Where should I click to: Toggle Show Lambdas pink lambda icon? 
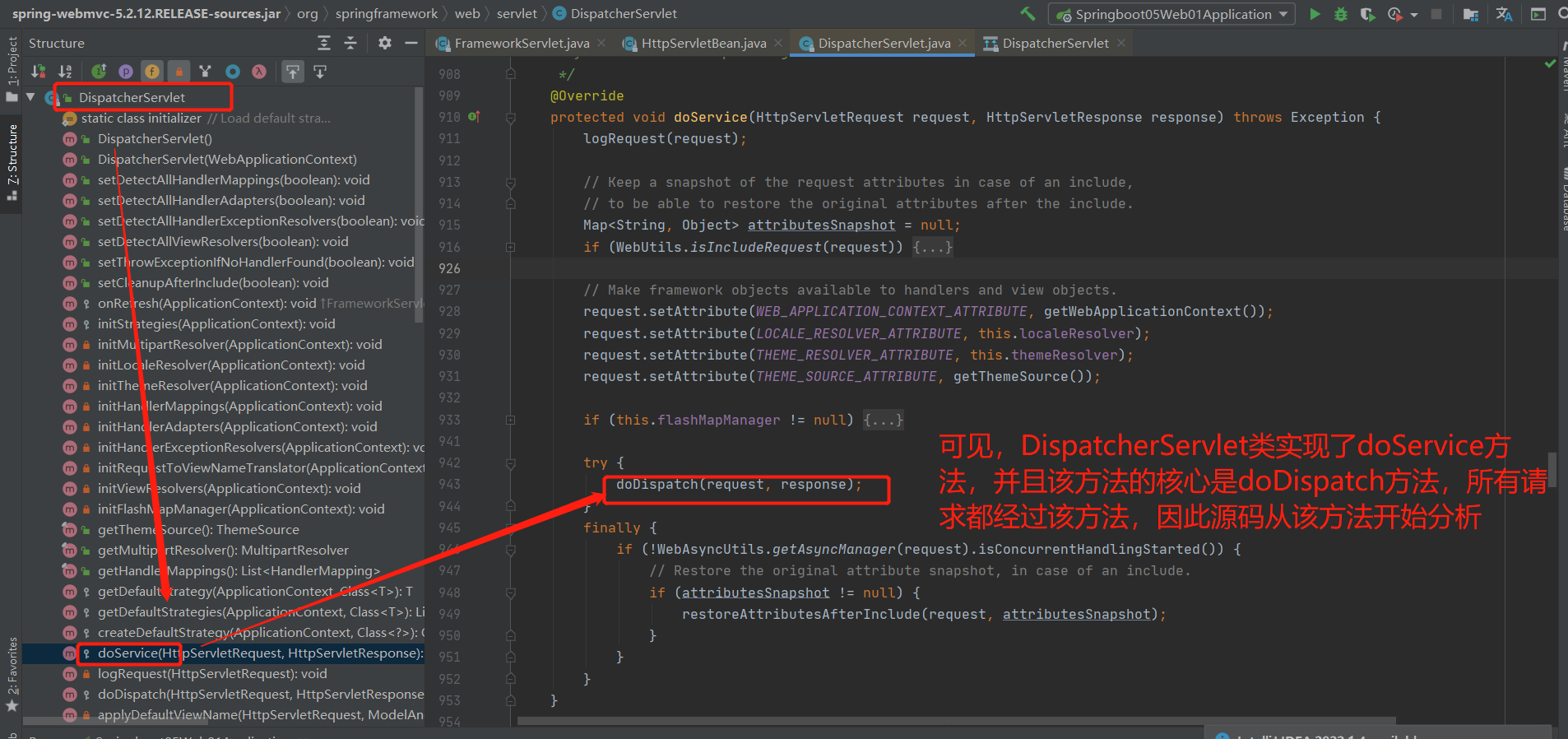(x=259, y=72)
